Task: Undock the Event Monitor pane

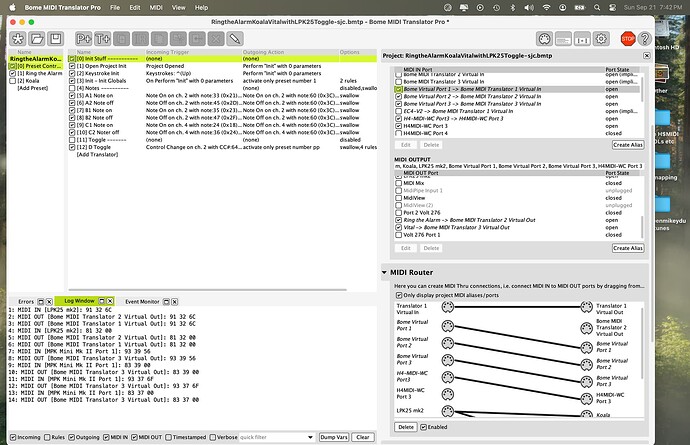Action: tap(166, 302)
